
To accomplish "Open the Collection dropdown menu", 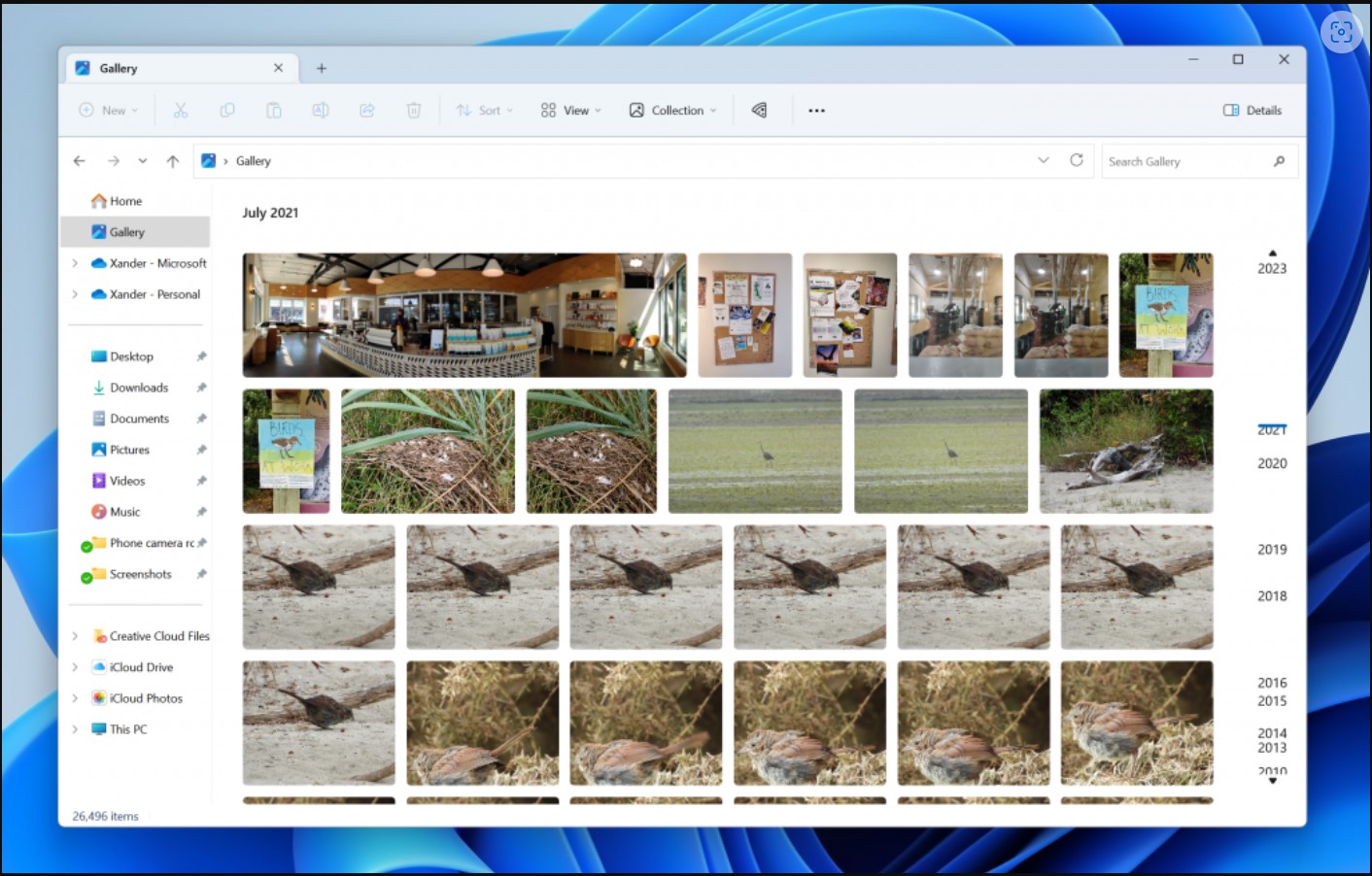I will coord(672,111).
